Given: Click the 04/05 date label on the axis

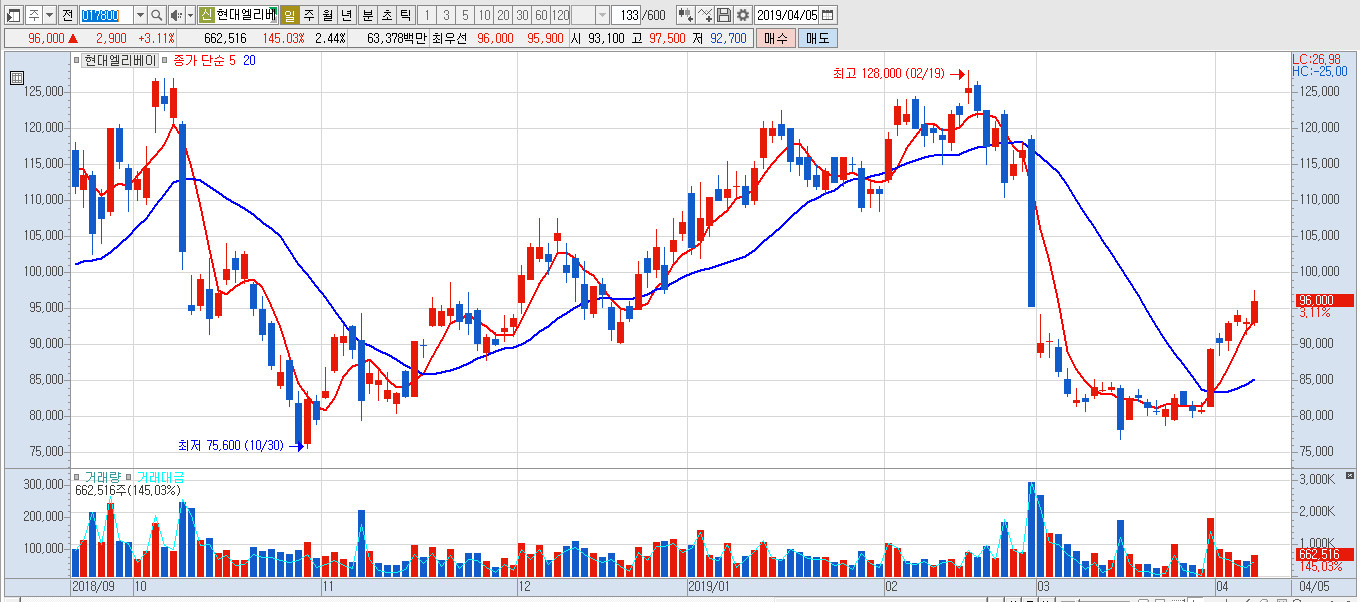Looking at the screenshot, I should (1314, 585).
